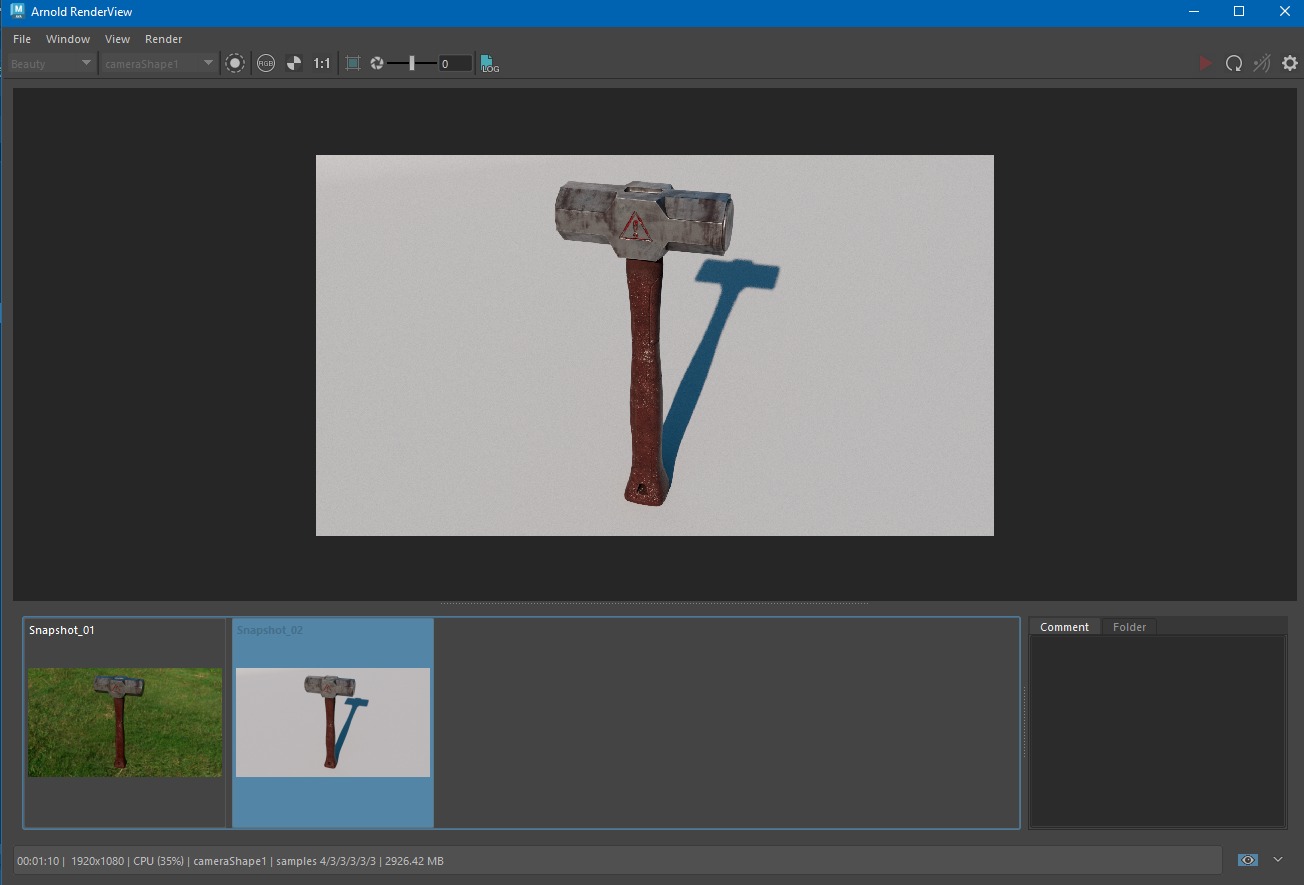Open the cameraShape1 camera dropdown

(x=158, y=62)
